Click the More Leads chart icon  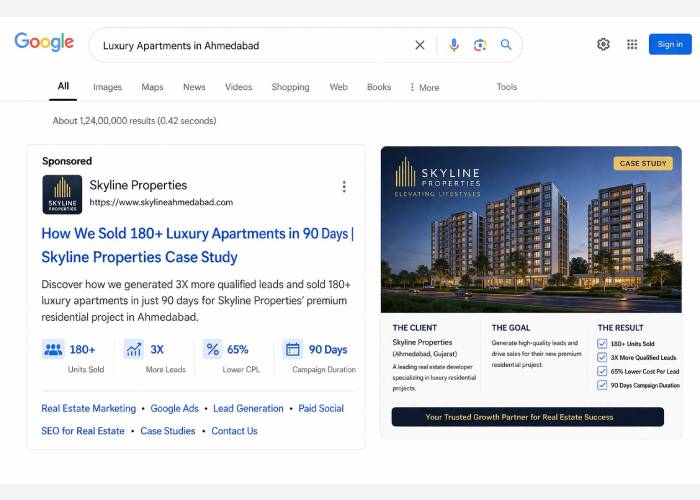click(x=133, y=349)
